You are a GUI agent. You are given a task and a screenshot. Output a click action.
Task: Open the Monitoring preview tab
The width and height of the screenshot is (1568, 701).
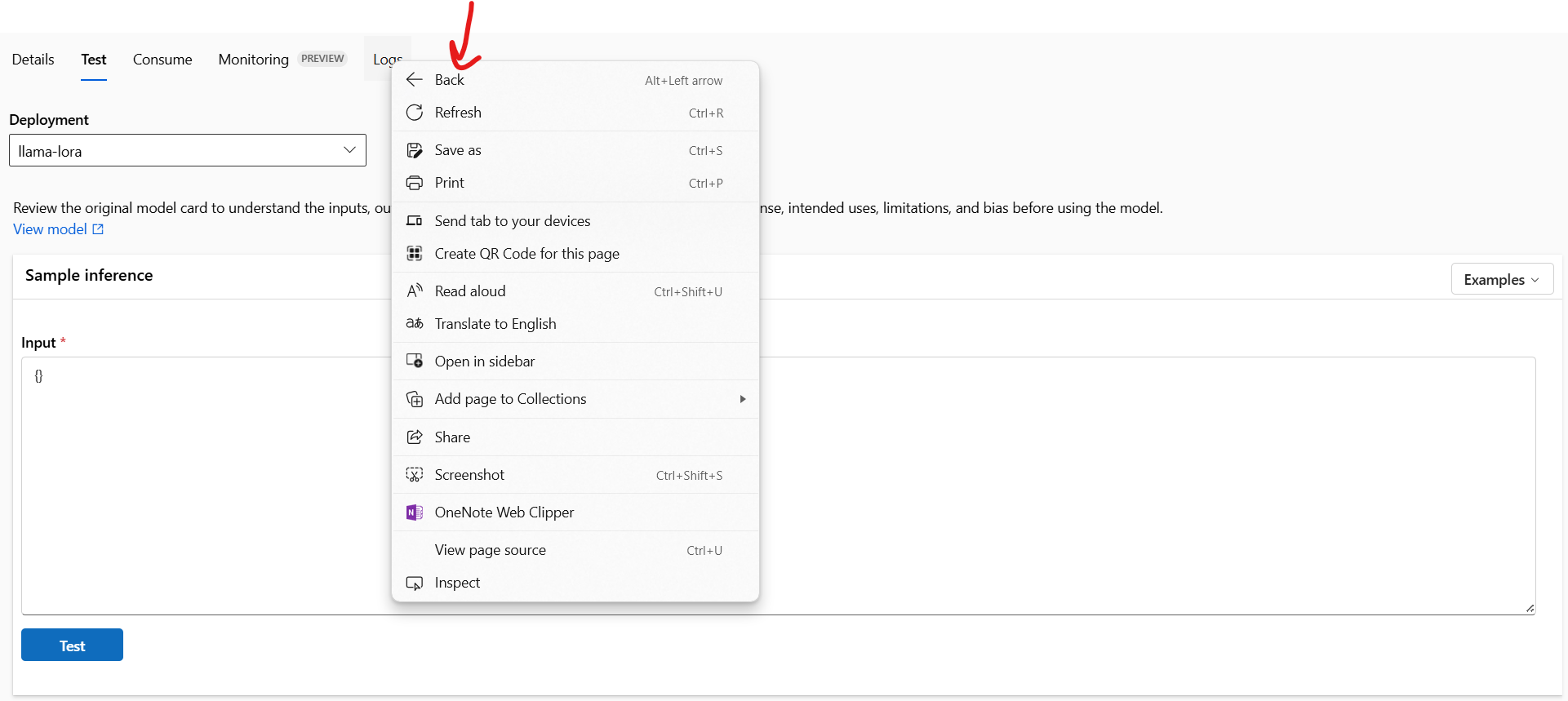coord(253,59)
